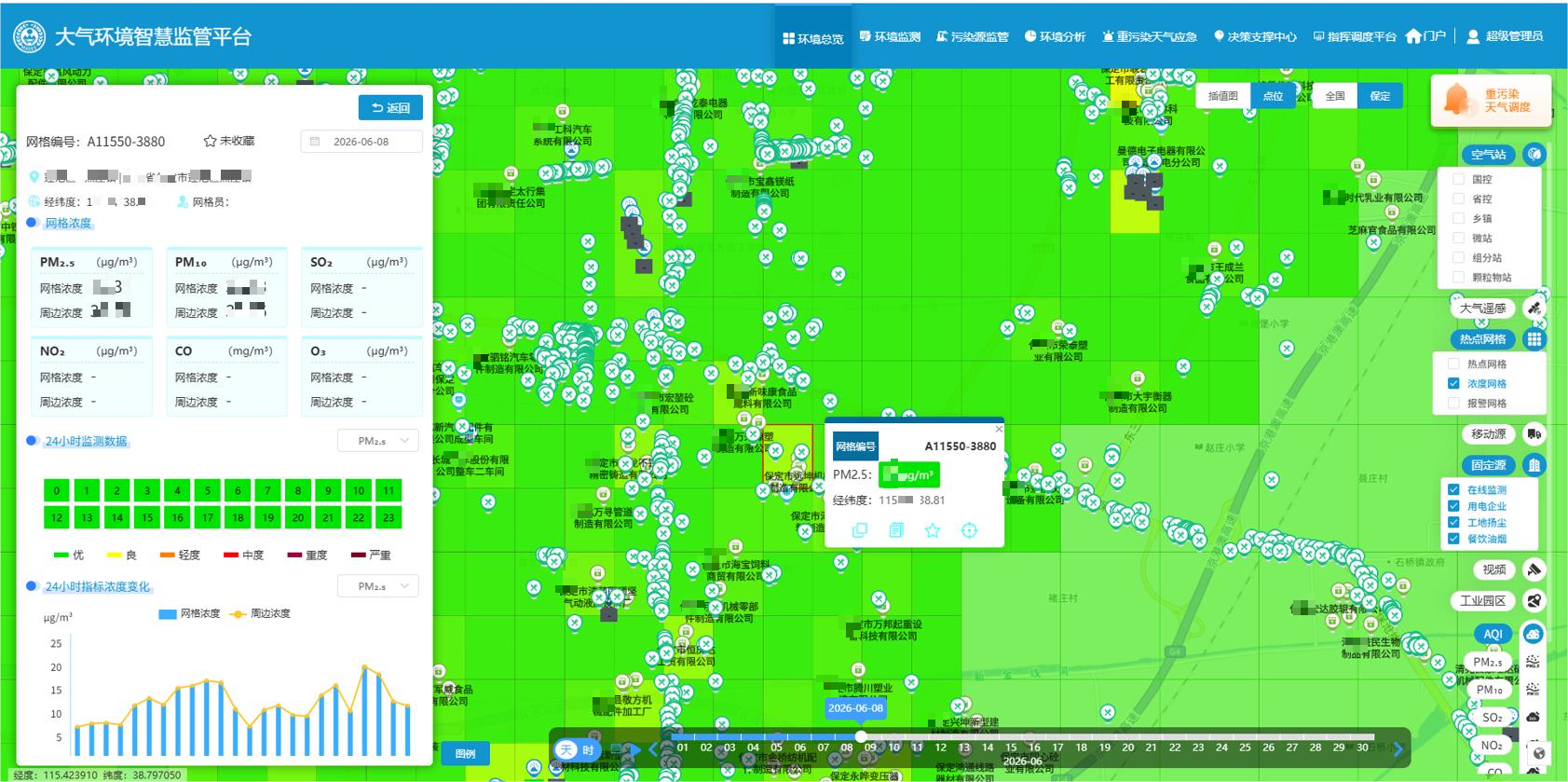
Task: Uncheck the 工地扬尘 checkbox
Action: click(x=1453, y=522)
